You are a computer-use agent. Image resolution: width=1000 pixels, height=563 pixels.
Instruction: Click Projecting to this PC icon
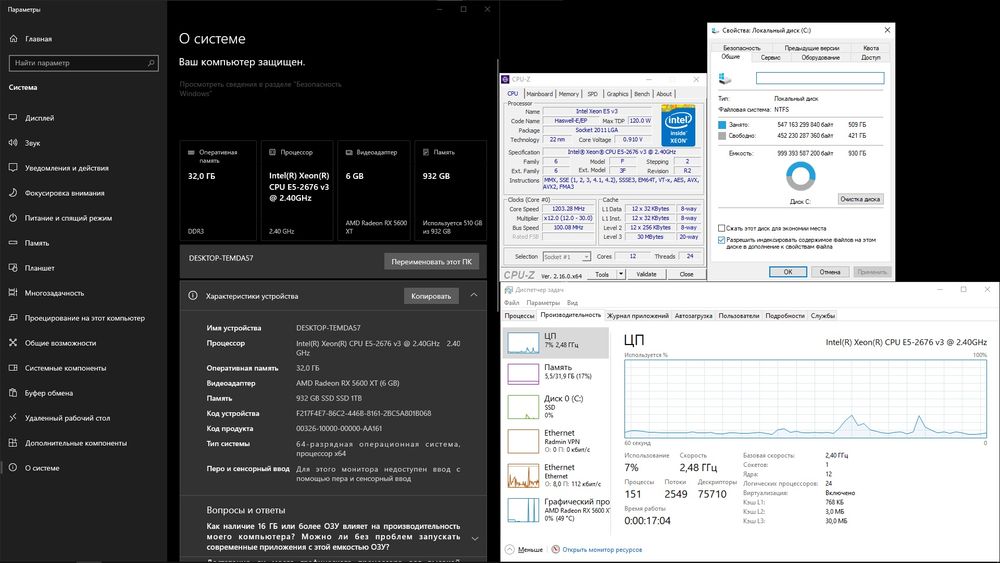13,318
